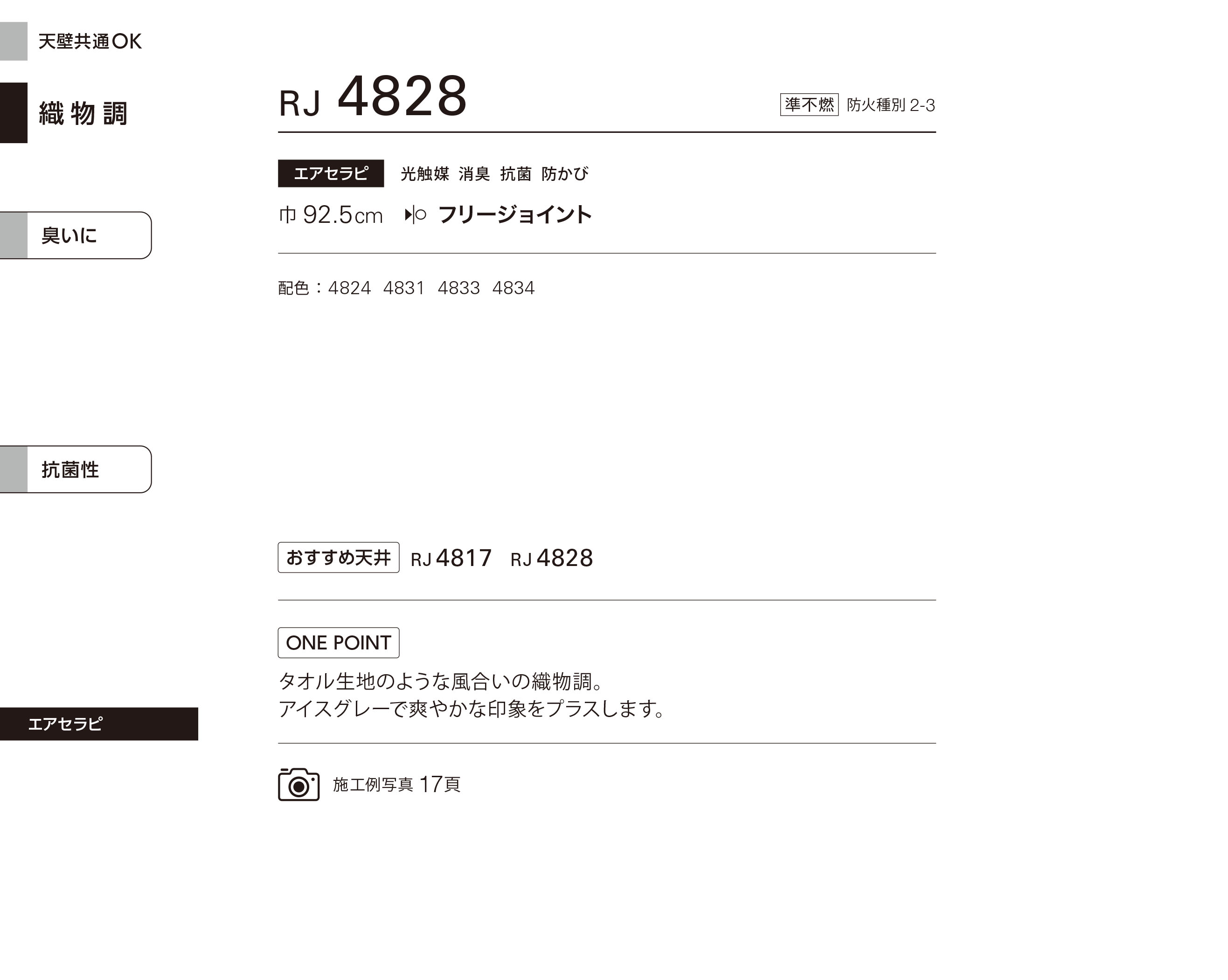The width and height of the screenshot is (1228, 980).
Task: Go to recommended ceiling RJ 4828
Action: coord(551,558)
